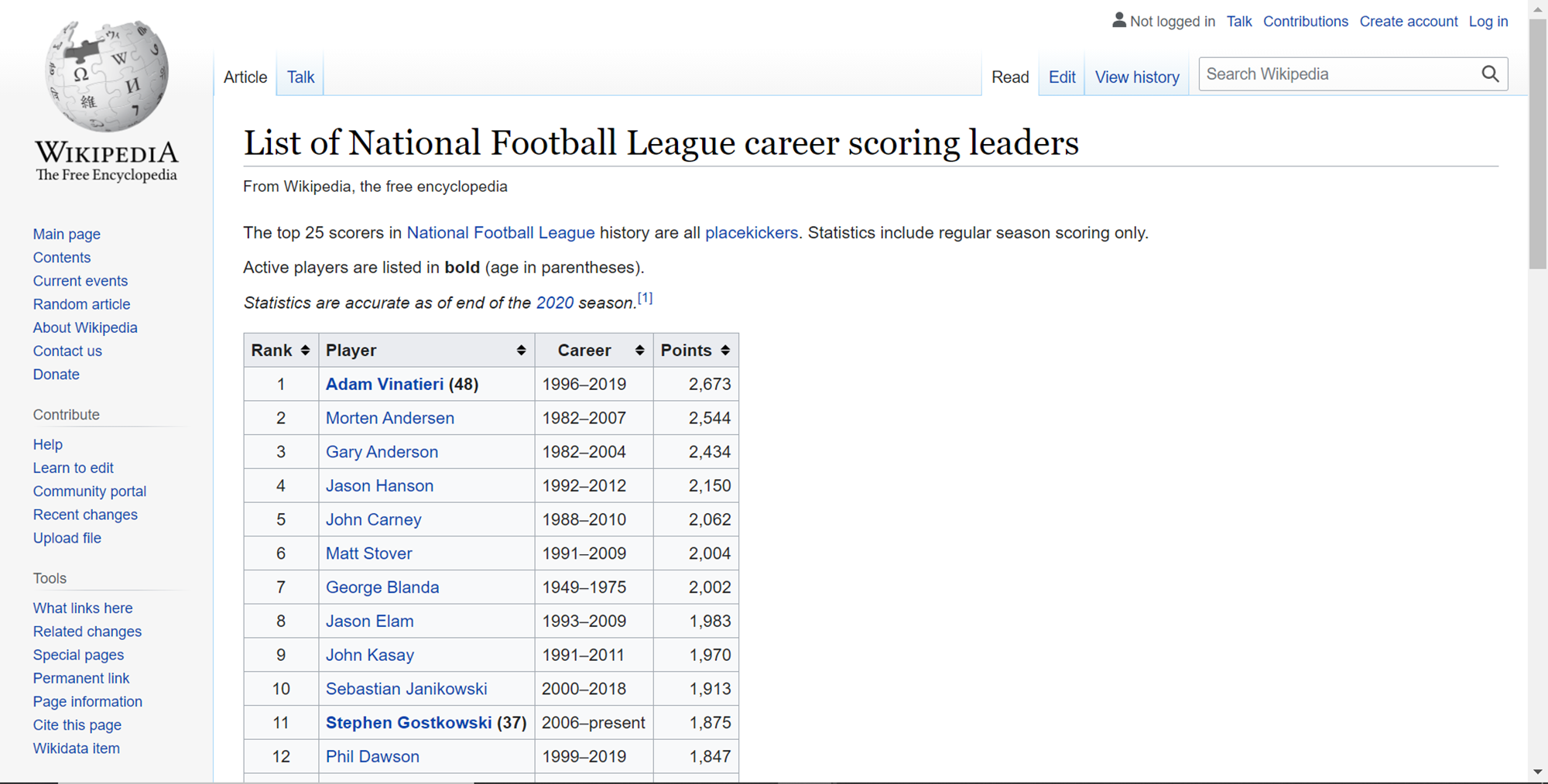
Task: Click Cite this page link
Action: 77,725
